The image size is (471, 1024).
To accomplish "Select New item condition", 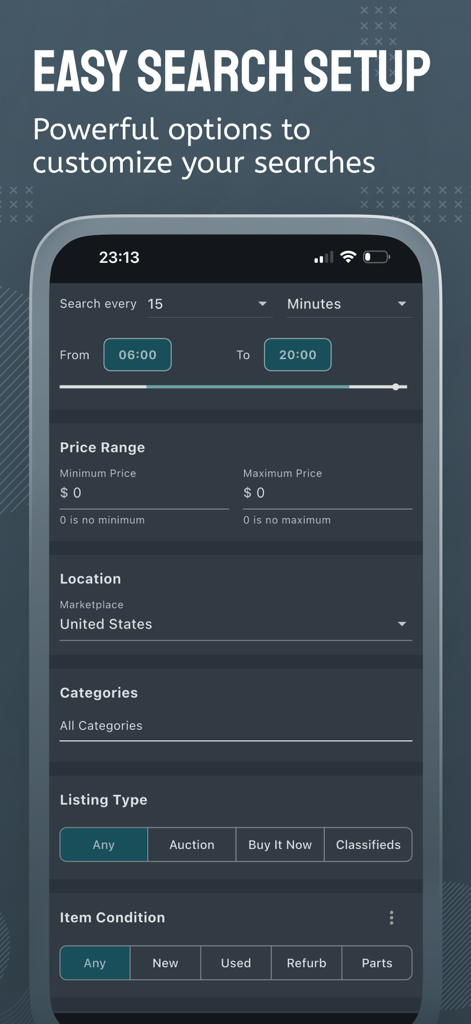I will (165, 963).
